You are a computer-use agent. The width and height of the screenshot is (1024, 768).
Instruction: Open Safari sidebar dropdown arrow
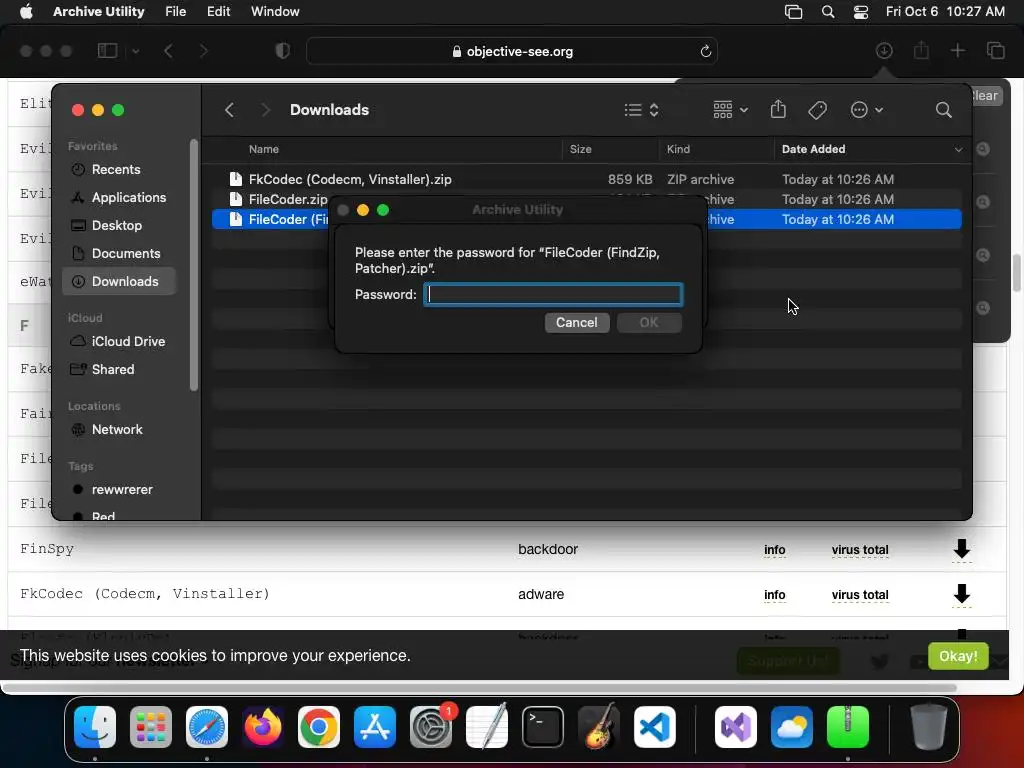tap(135, 52)
